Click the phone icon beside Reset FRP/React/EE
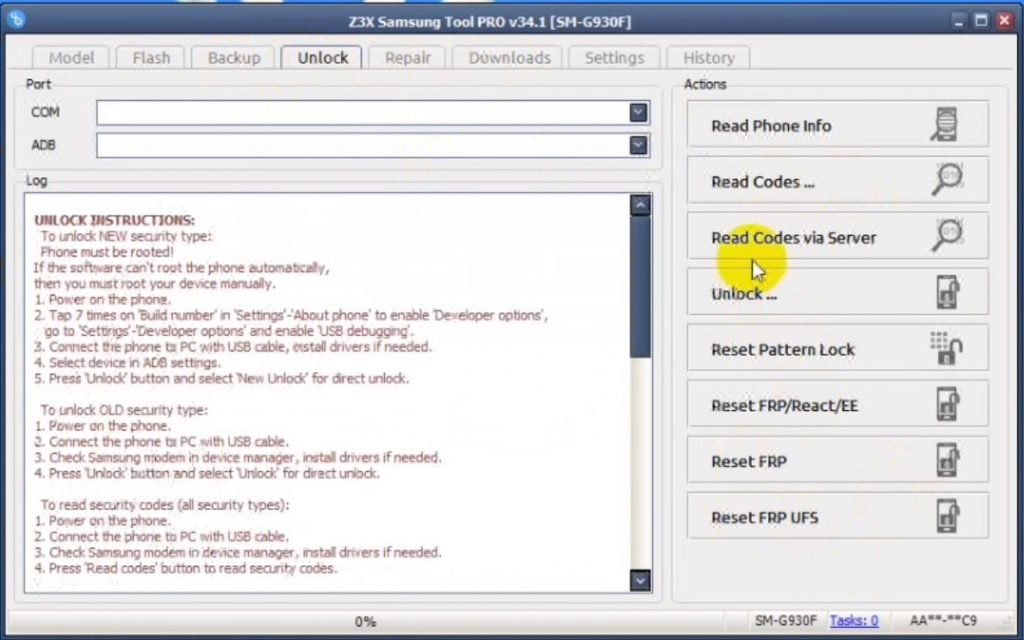Screen dimensions: 1024x640 pos(946,405)
